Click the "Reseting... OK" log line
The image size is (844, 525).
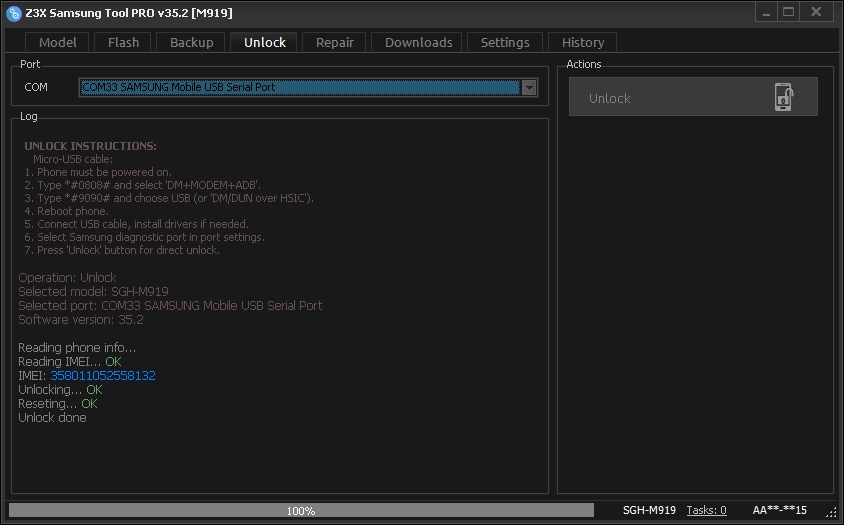[x=58, y=404]
